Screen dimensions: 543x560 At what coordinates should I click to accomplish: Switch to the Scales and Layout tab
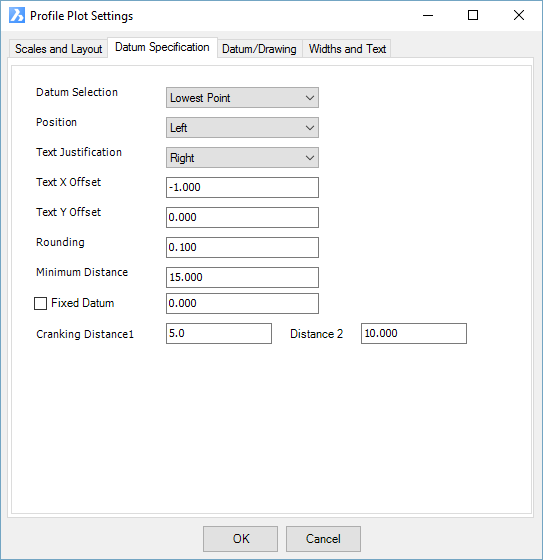pyautogui.click(x=59, y=49)
